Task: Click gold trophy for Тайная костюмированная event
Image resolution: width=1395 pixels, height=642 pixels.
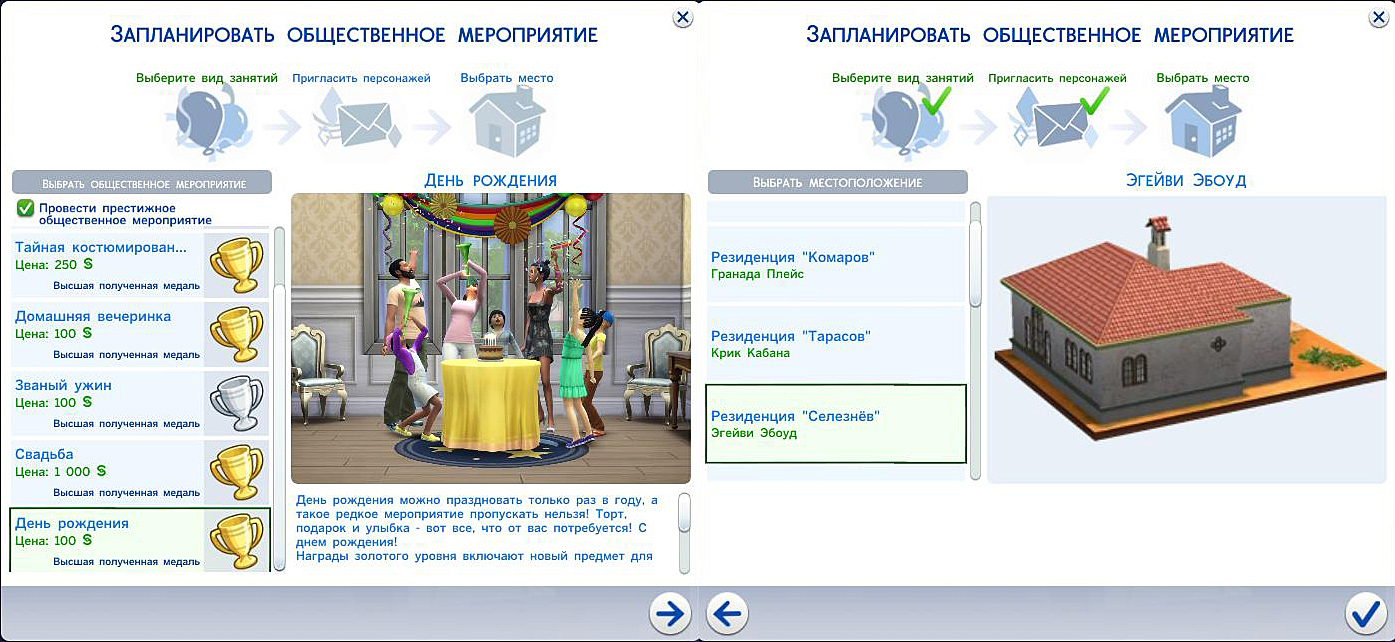Action: tap(236, 264)
